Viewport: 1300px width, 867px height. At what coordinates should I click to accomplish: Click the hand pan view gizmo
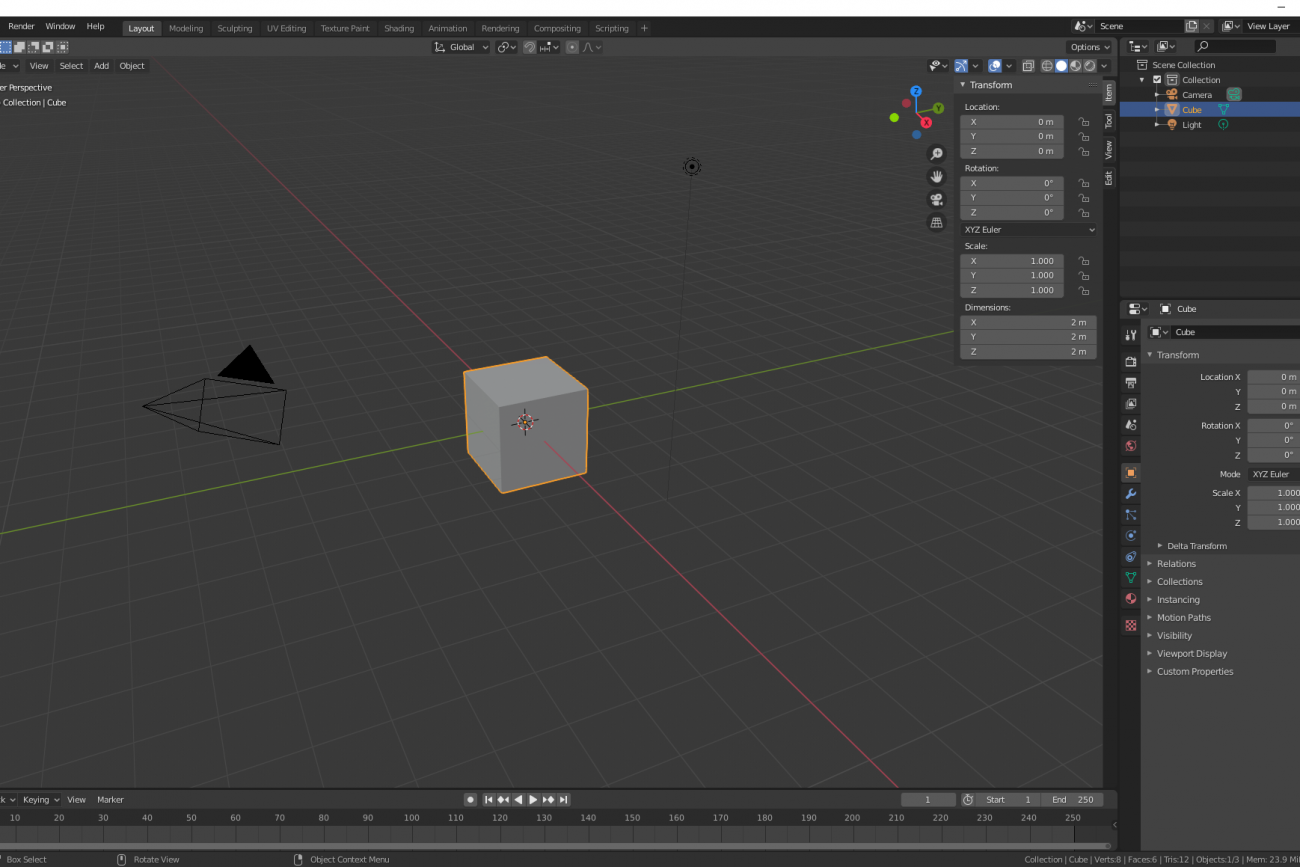[936, 176]
